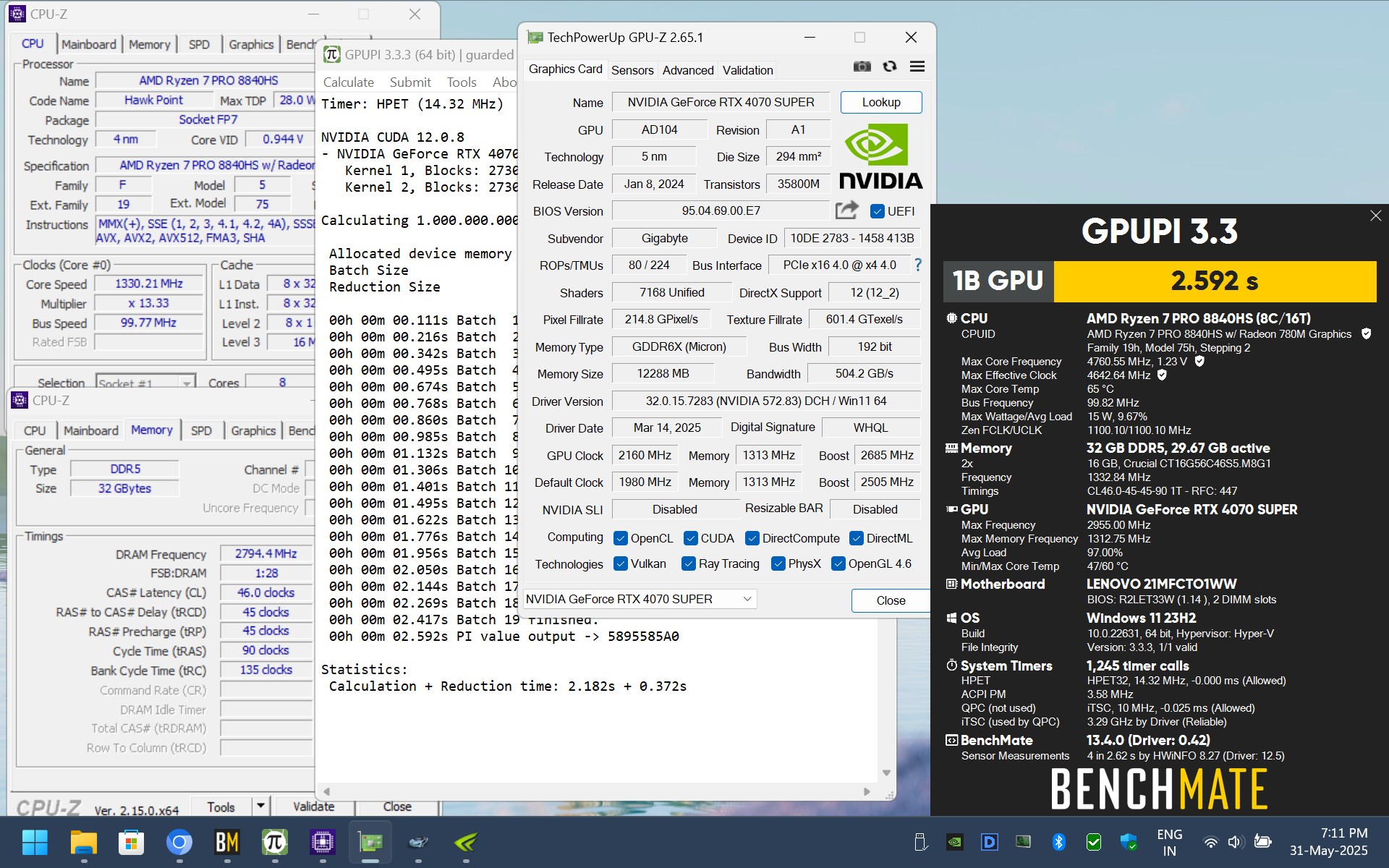
Task: Open Windows Security shield in system tray
Action: pos(1128,842)
